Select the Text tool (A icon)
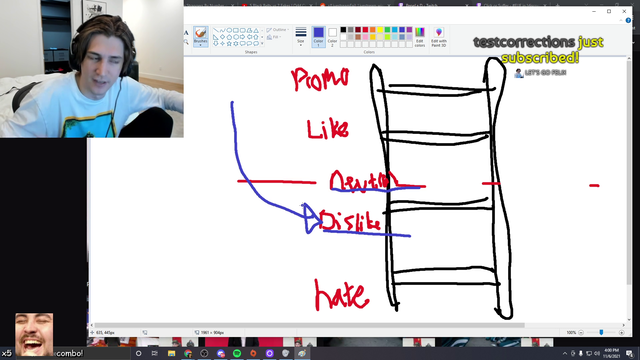The height and width of the screenshot is (360, 640). point(186,33)
